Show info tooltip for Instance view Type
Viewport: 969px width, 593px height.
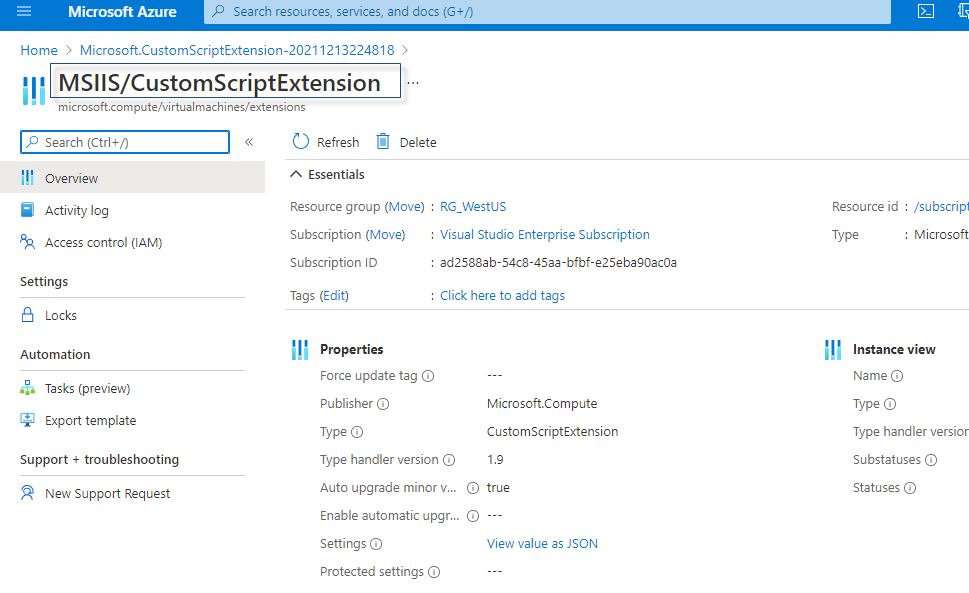[x=890, y=404]
